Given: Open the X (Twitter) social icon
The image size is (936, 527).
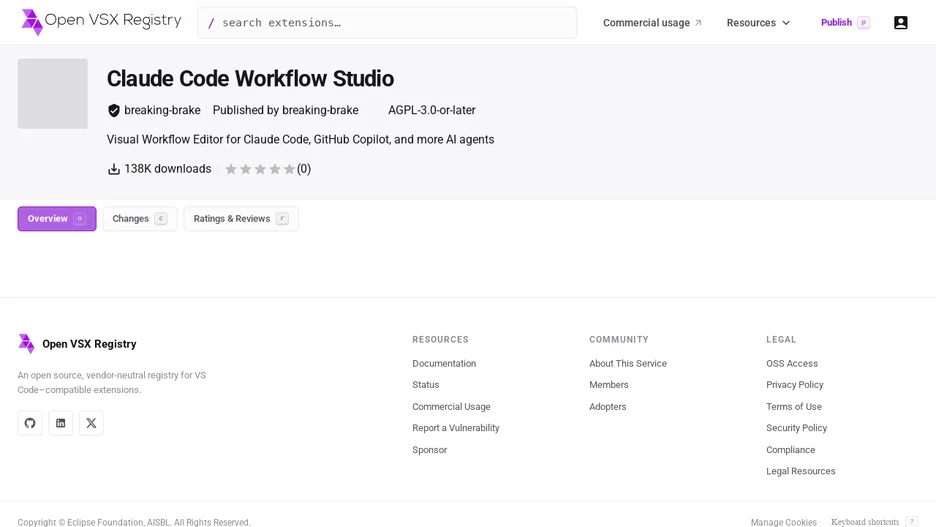Looking at the screenshot, I should [91, 423].
